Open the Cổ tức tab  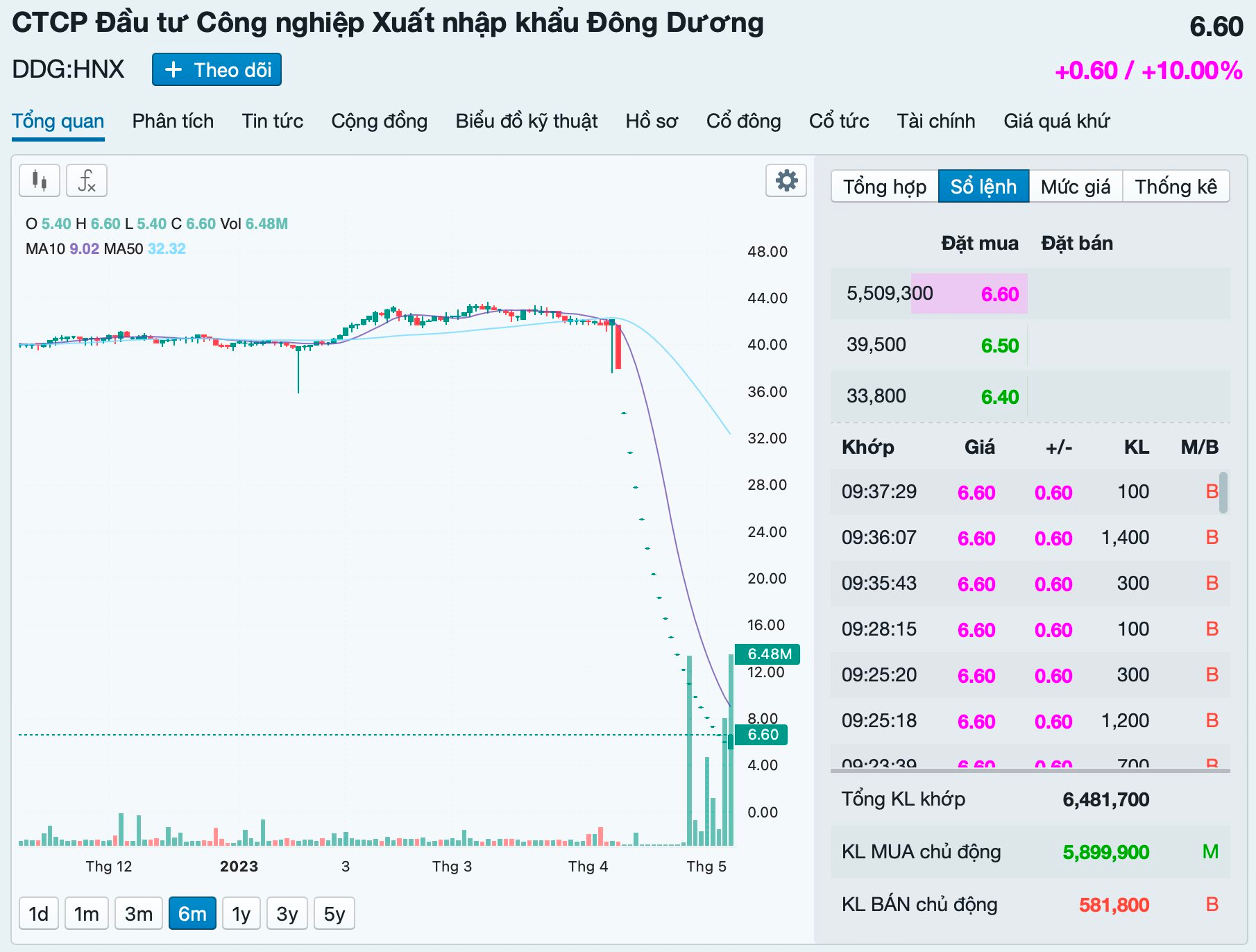pos(838,121)
